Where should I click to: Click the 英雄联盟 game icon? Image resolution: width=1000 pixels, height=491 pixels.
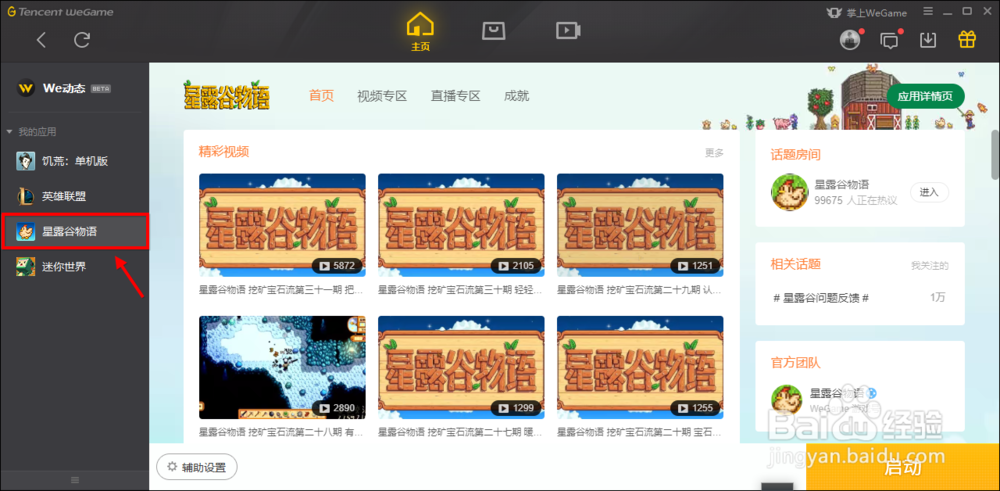[26, 196]
